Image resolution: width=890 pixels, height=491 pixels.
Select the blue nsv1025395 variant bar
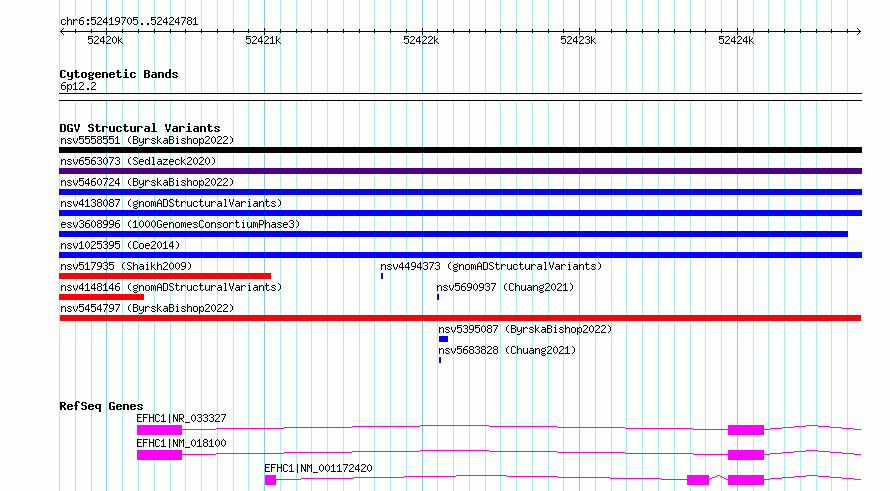[460, 255]
